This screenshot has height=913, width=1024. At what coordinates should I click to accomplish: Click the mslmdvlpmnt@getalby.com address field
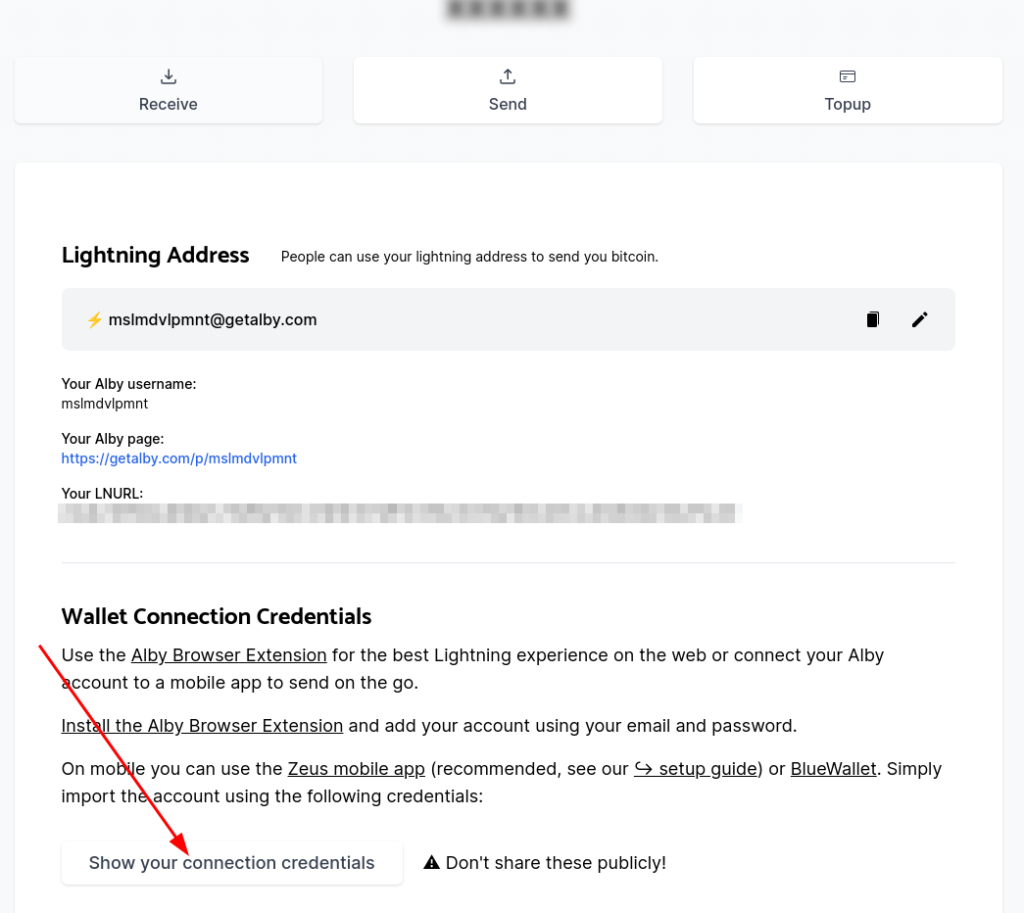(508, 319)
